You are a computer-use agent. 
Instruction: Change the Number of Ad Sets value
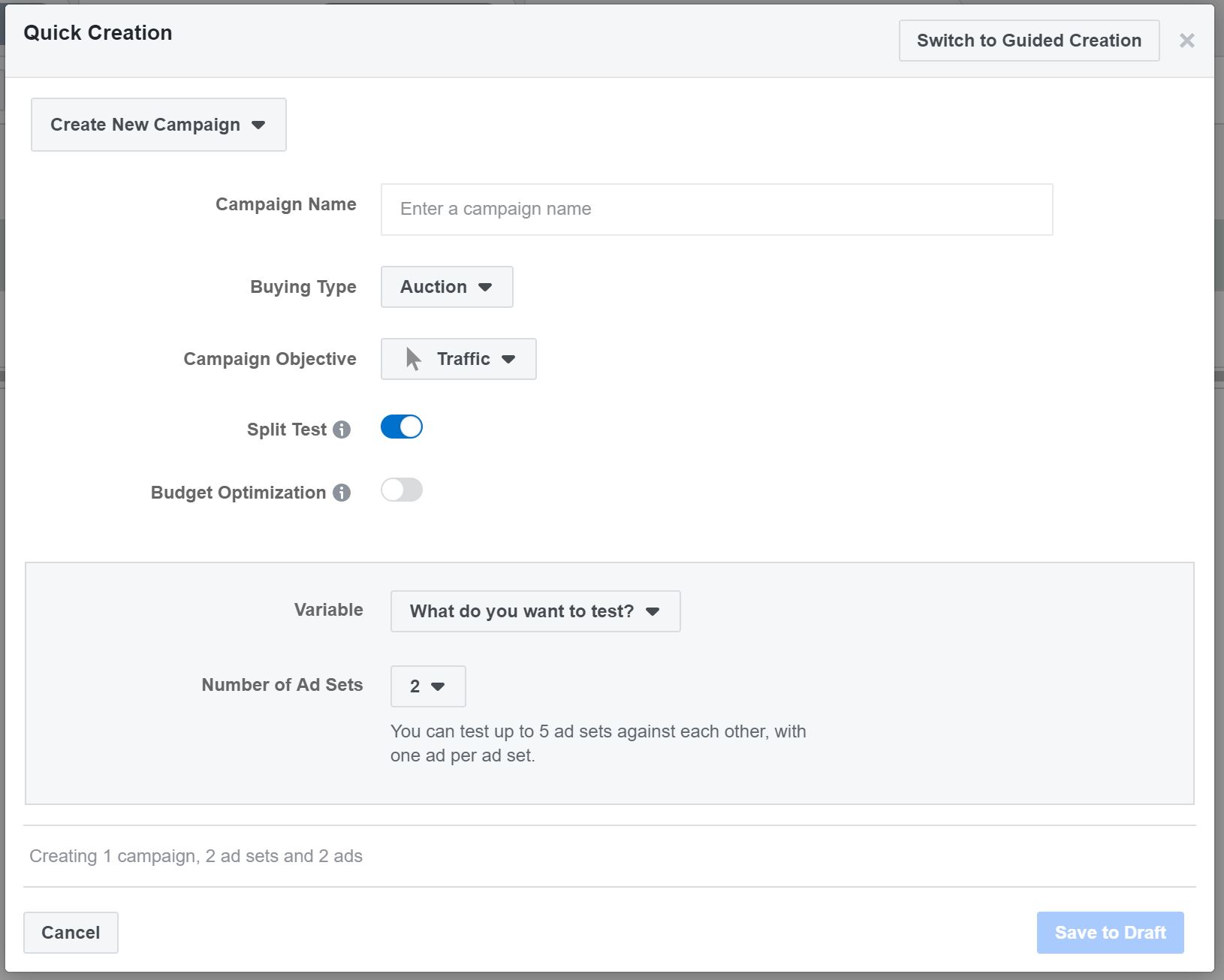427,686
